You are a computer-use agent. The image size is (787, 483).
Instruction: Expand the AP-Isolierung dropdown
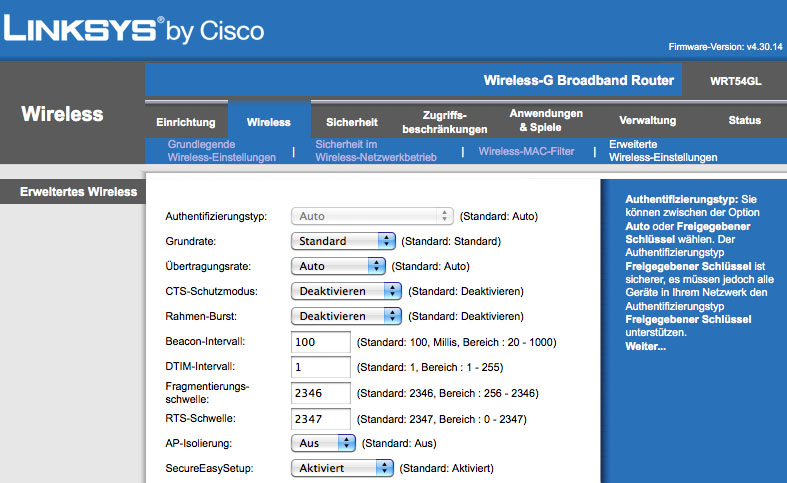pyautogui.click(x=323, y=443)
